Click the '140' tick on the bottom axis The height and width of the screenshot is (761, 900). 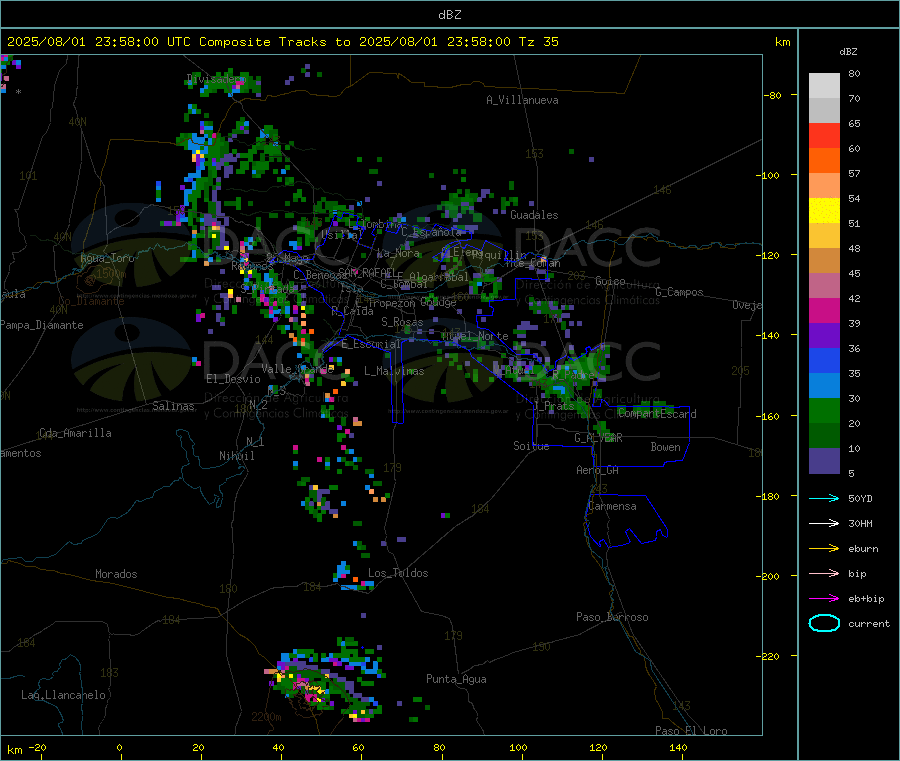coord(678,747)
